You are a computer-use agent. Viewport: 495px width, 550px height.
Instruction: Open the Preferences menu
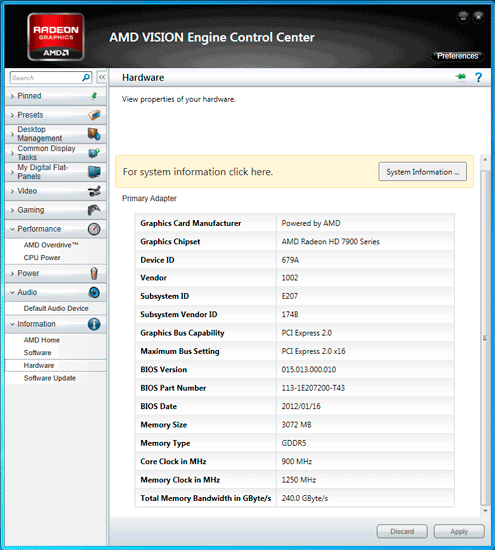pyautogui.click(x=457, y=56)
